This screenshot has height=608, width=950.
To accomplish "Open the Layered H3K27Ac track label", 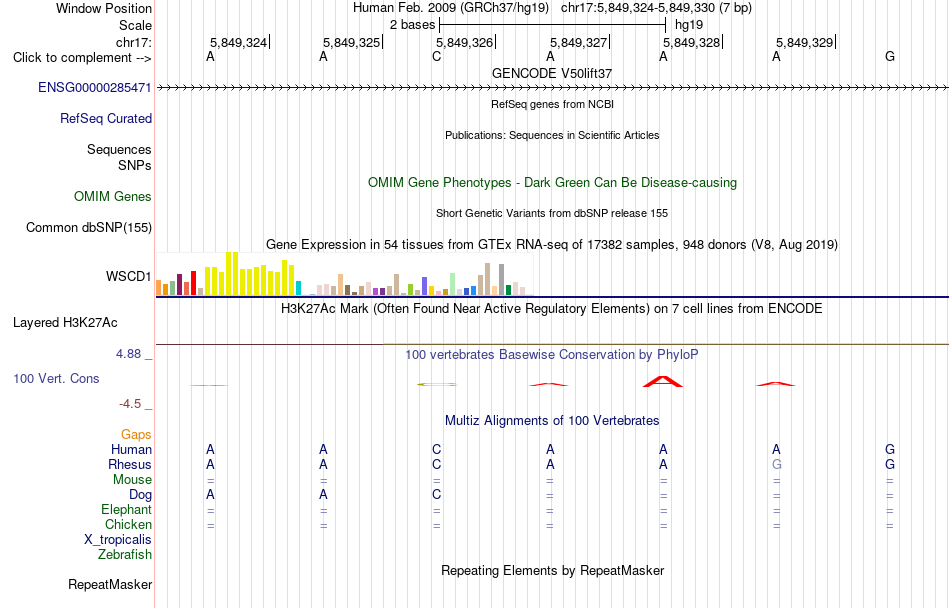I will pyautogui.click(x=65, y=323).
